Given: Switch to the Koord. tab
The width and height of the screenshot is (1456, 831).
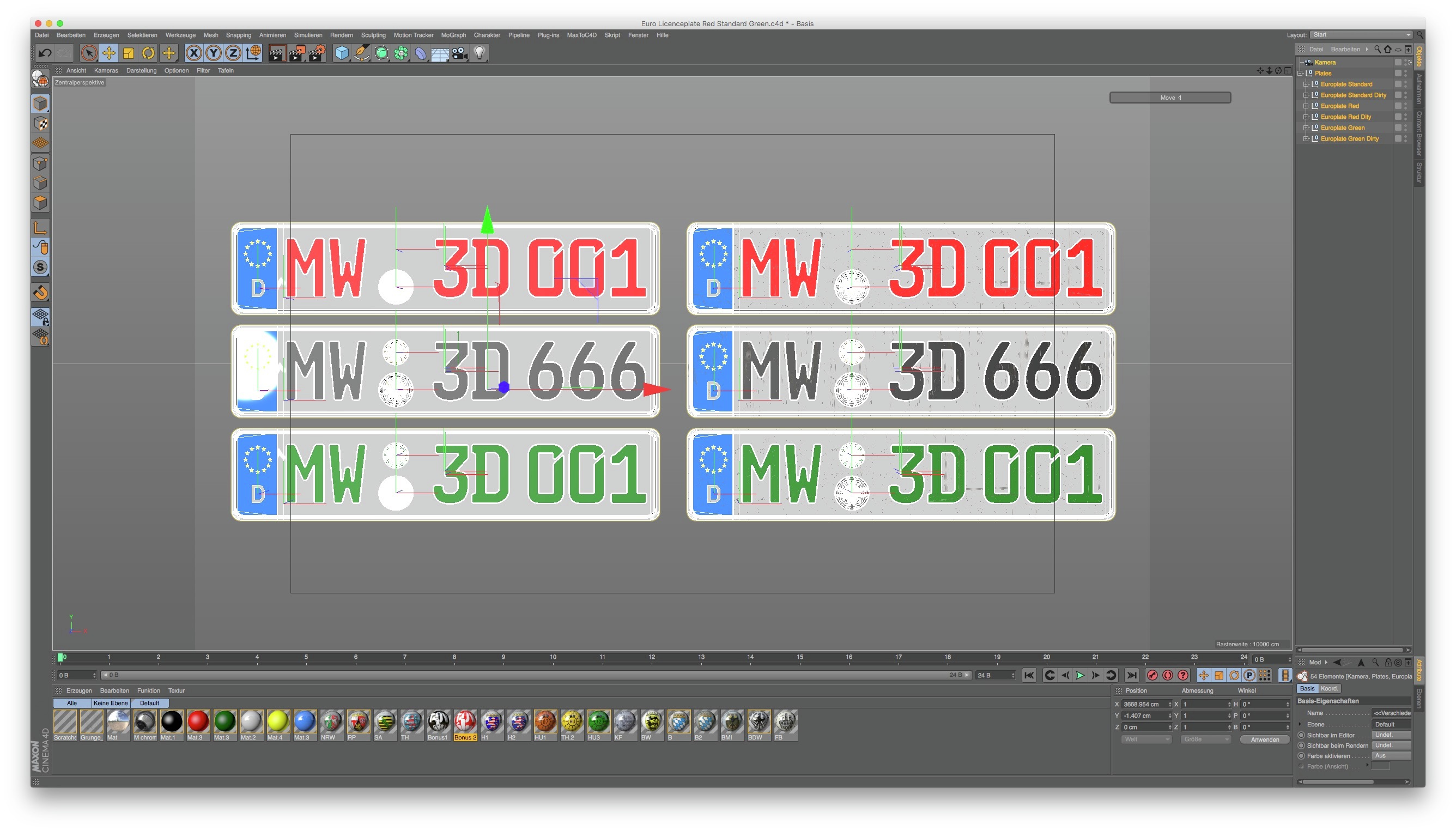Looking at the screenshot, I should tap(1329, 688).
